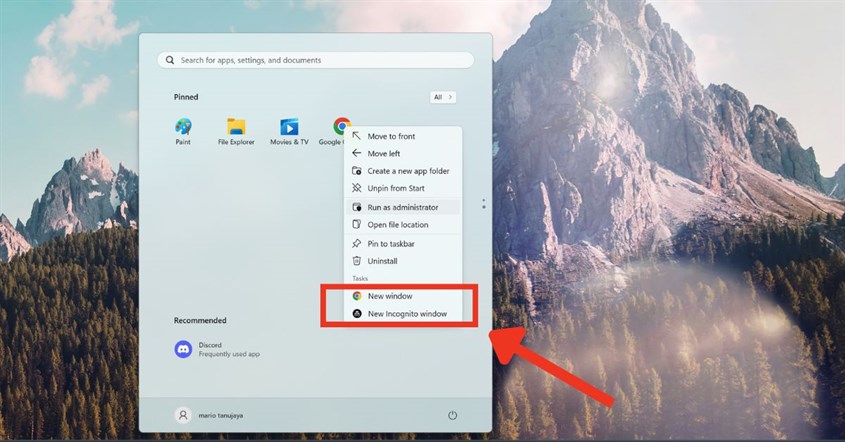Open the mario tanujaya user account
Screen dimensions: 845x442
(x=209, y=415)
